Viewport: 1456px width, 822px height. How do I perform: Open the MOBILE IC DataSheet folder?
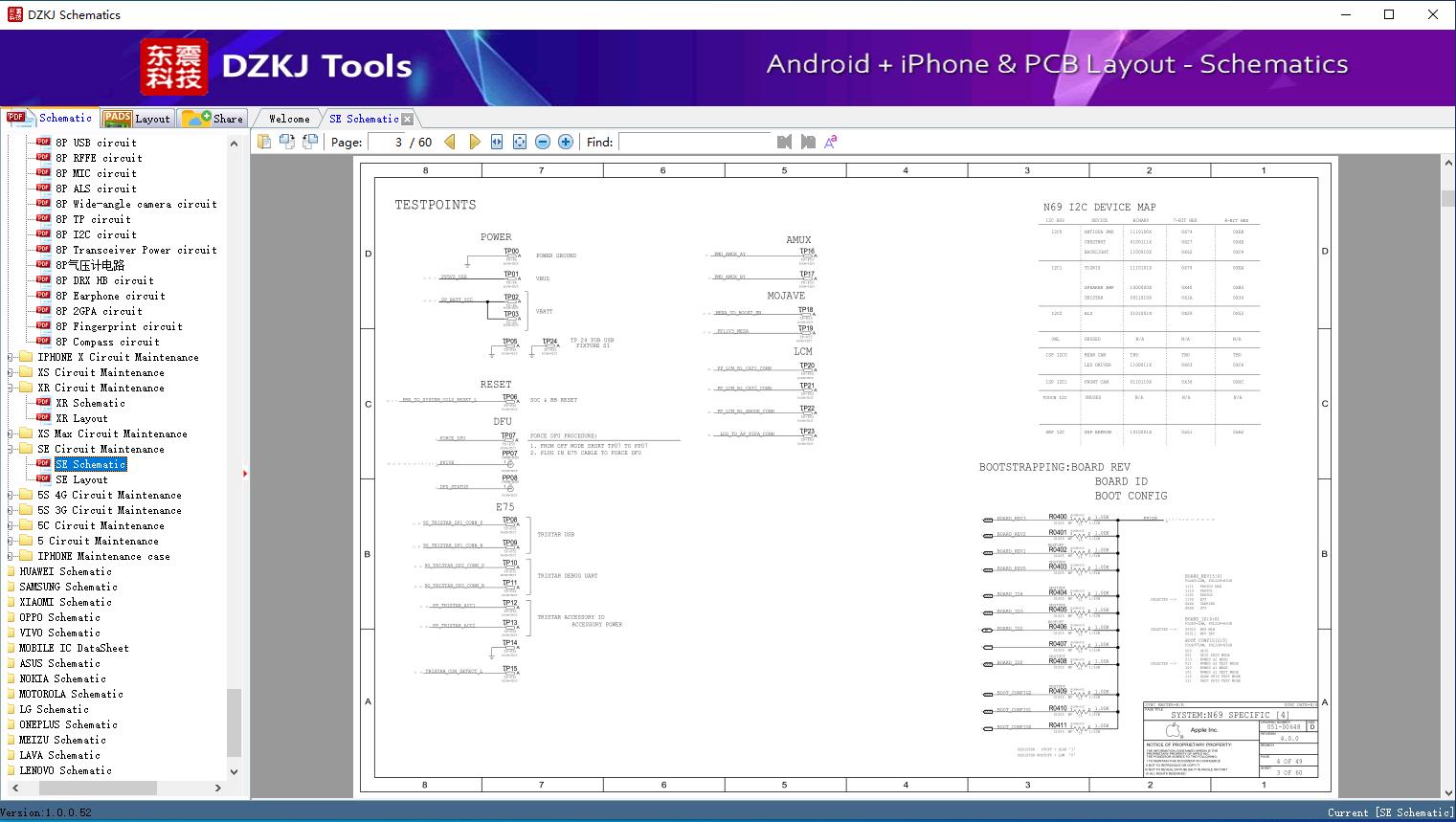pyautogui.click(x=74, y=648)
